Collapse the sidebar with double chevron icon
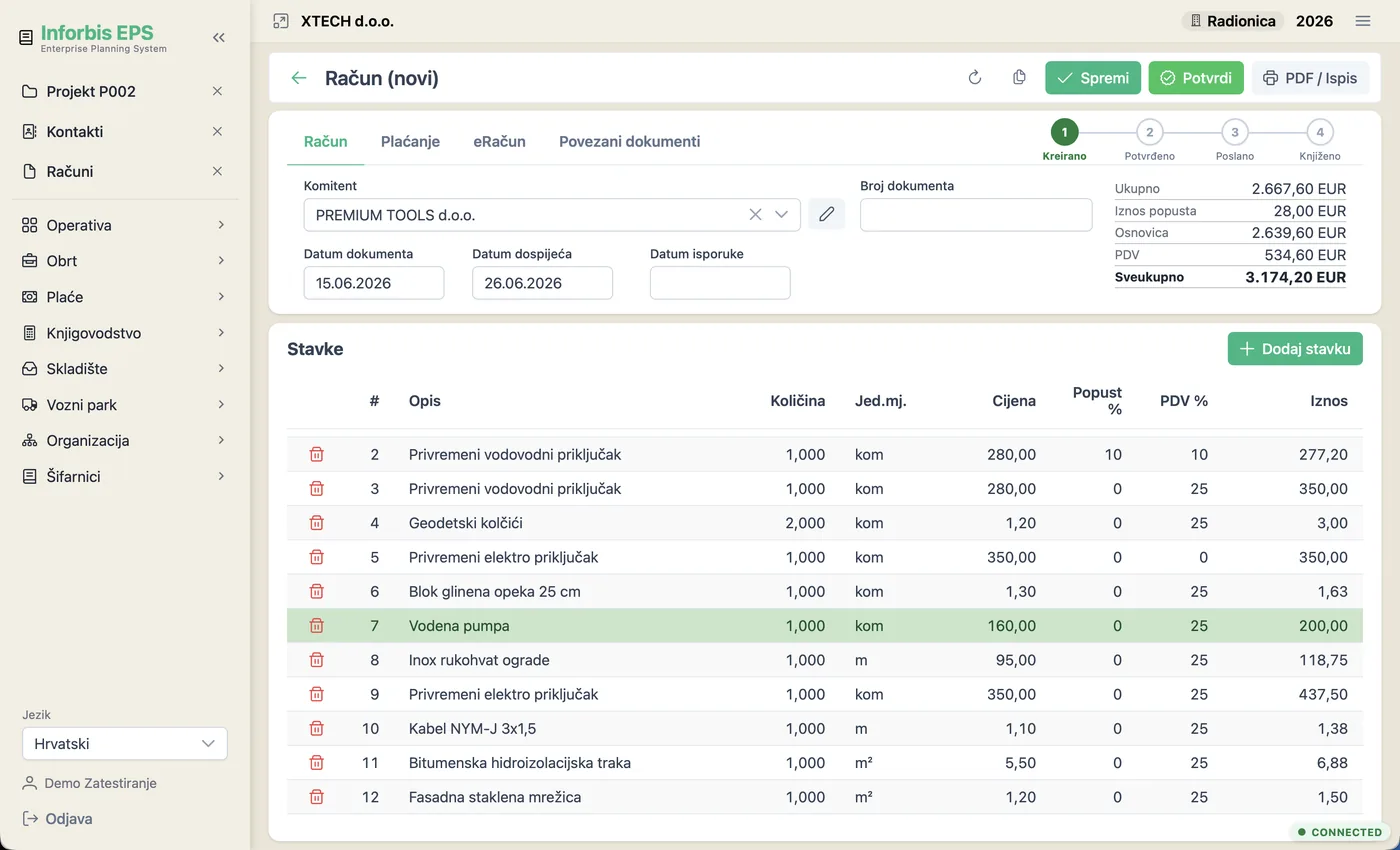Image resolution: width=1400 pixels, height=850 pixels. 219,37
